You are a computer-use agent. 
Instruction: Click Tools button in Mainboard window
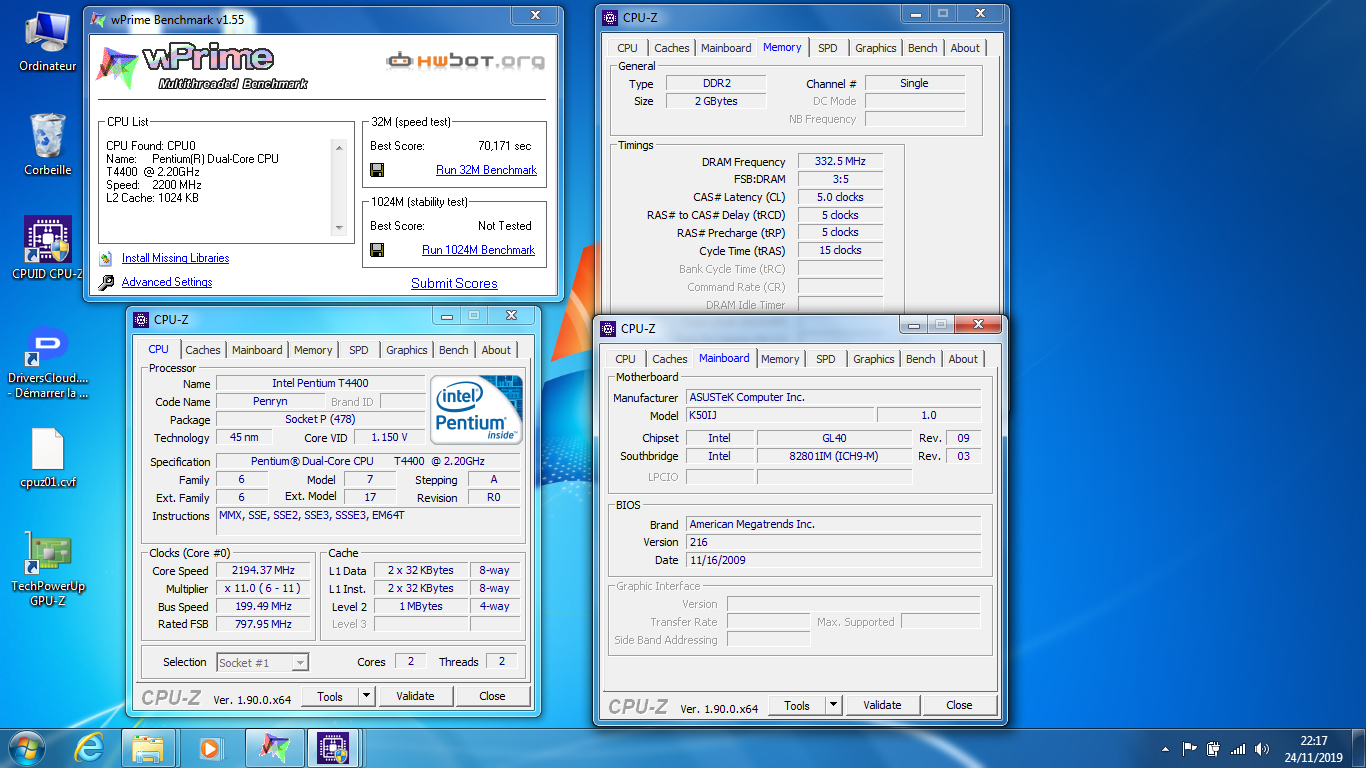(797, 705)
